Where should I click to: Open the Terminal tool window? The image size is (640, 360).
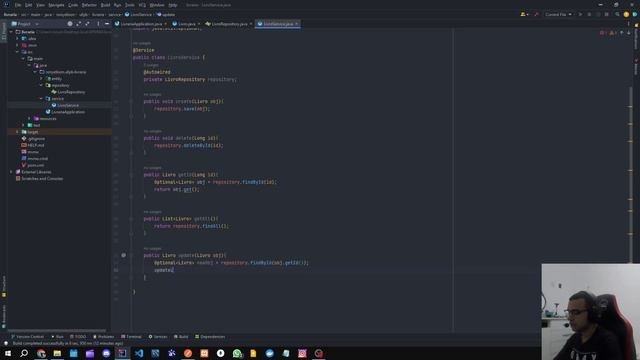[x=131, y=337]
